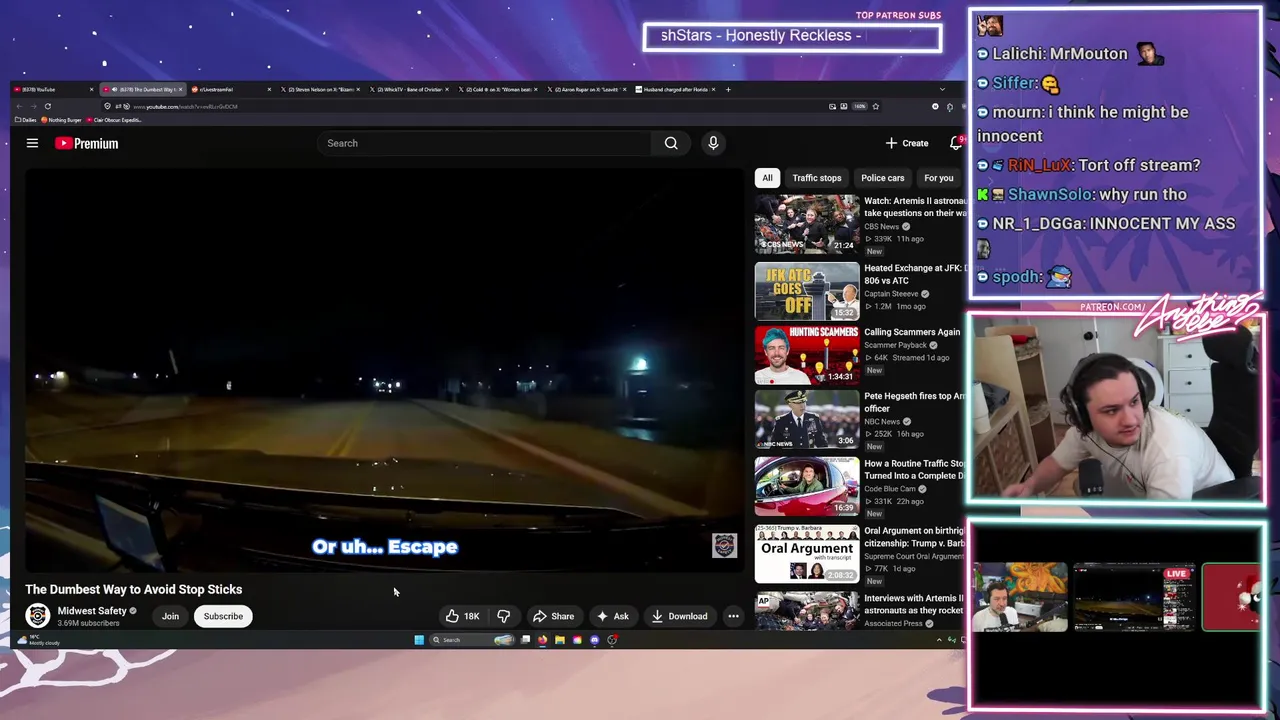
Task: Open Heated Exchange at JFK title link
Action: coord(914,274)
